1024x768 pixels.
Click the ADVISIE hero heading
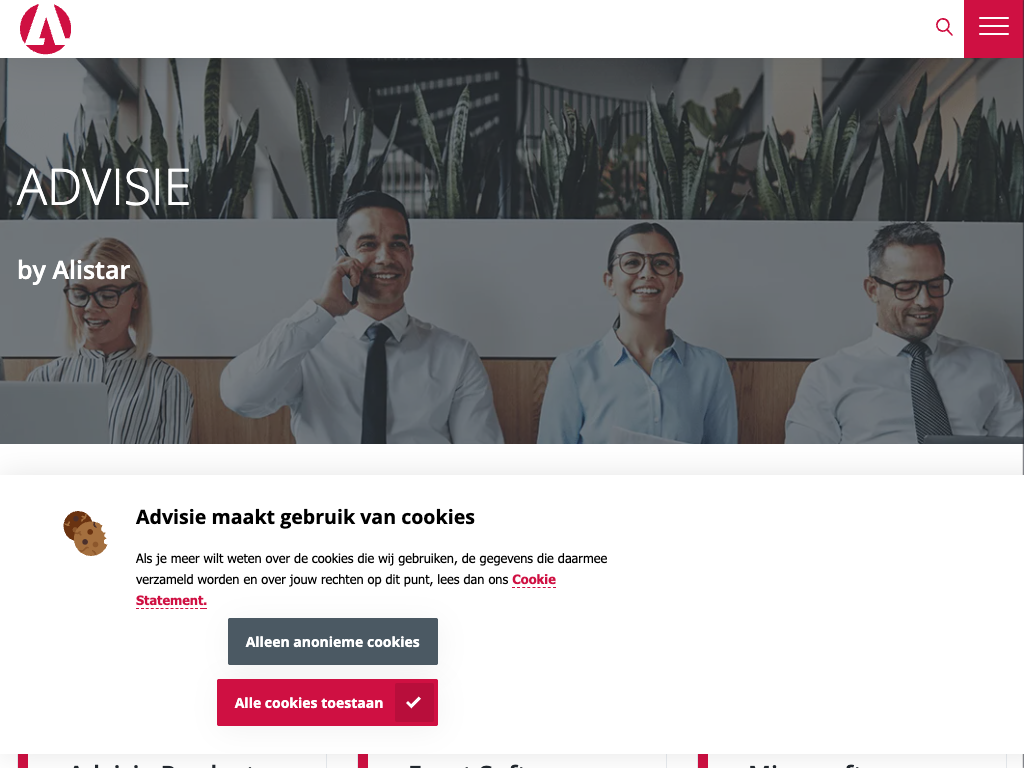pyautogui.click(x=103, y=188)
